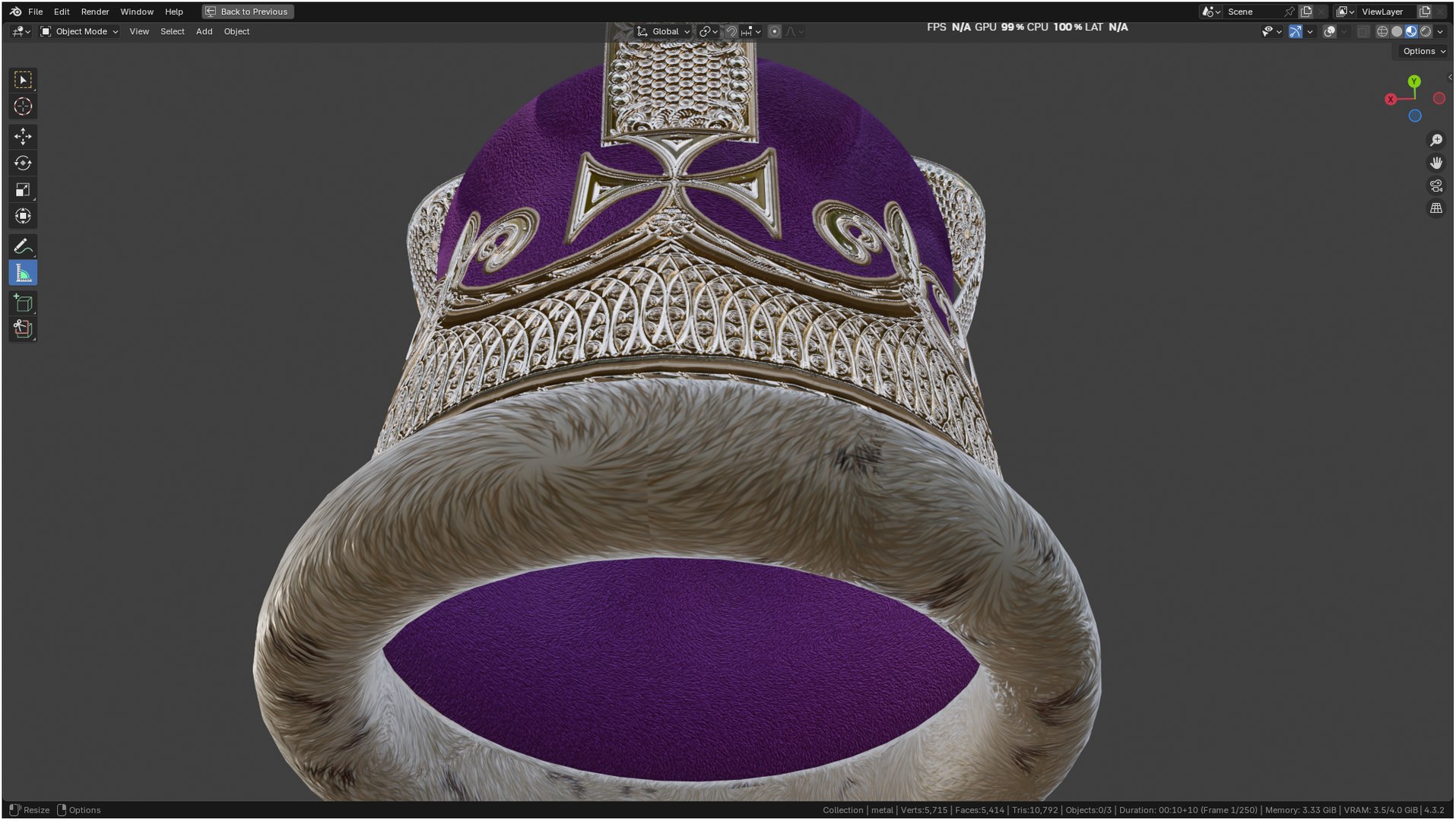The height and width of the screenshot is (821, 1456).
Task: Click the pan hand viewport gizmo
Action: (1435, 163)
